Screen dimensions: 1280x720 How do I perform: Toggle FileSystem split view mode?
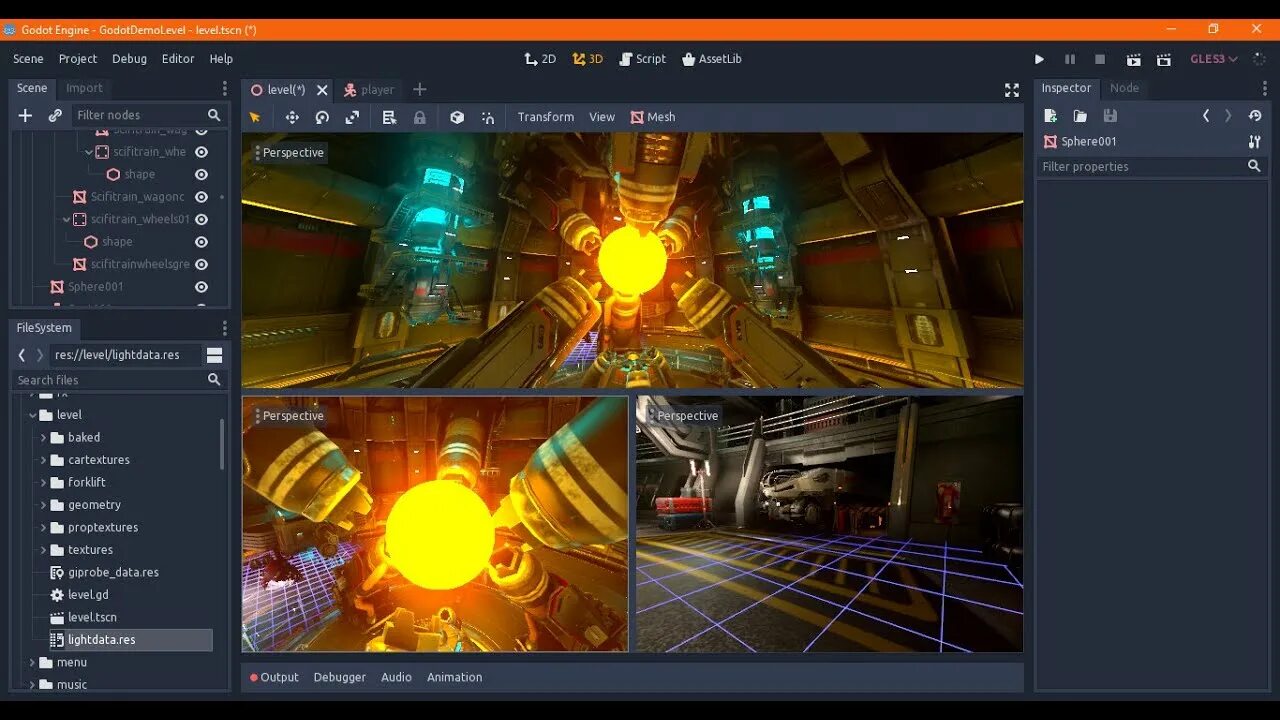coord(214,355)
